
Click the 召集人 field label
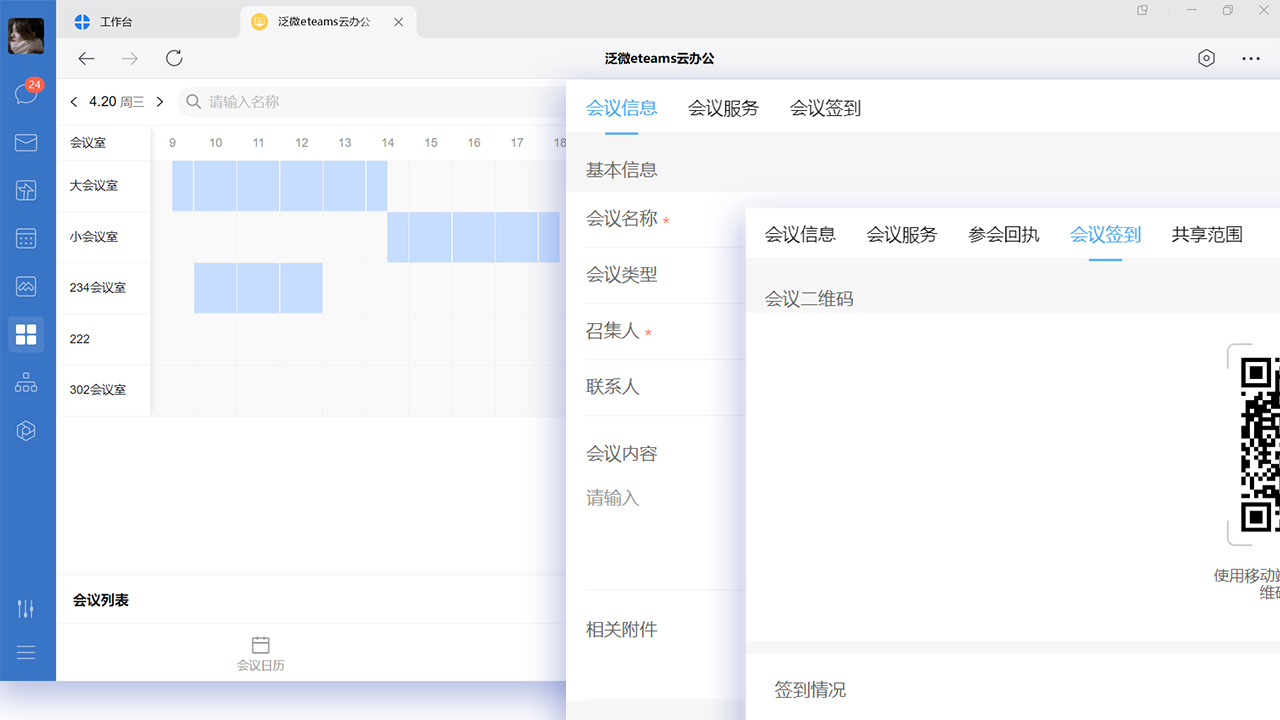[x=613, y=330]
